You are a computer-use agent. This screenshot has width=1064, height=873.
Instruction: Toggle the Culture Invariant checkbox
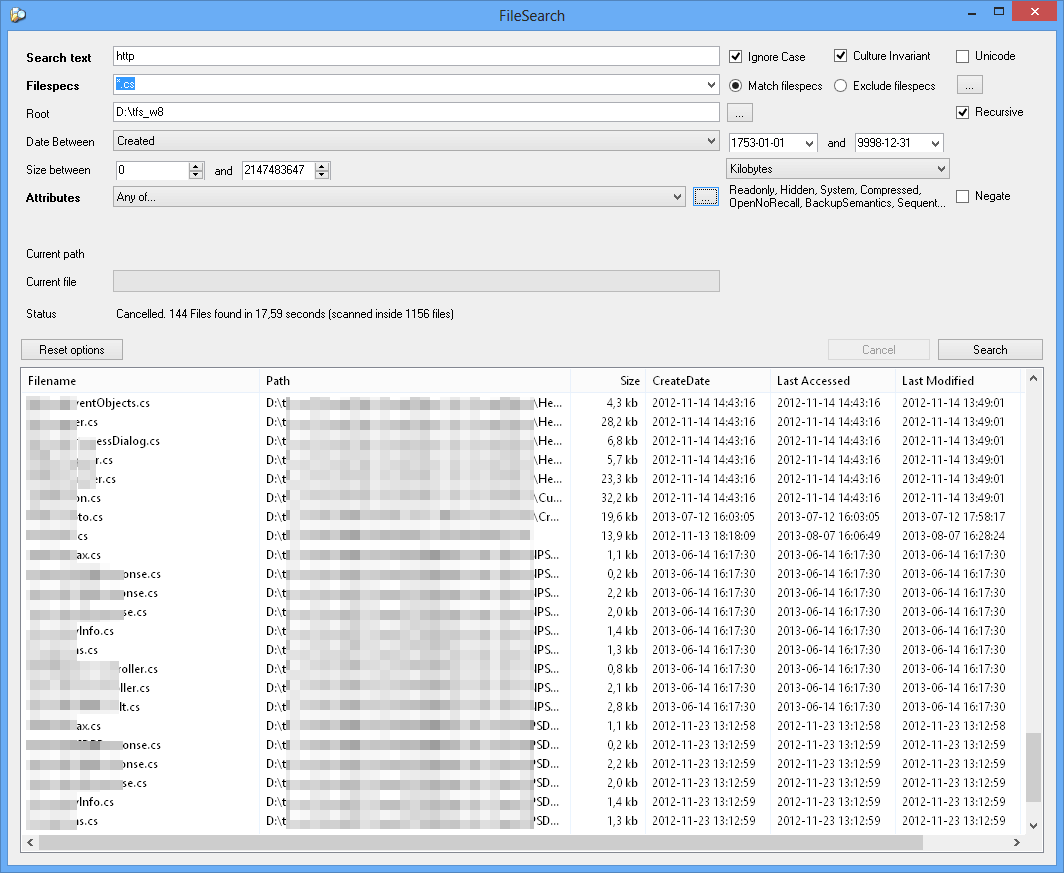pos(840,56)
